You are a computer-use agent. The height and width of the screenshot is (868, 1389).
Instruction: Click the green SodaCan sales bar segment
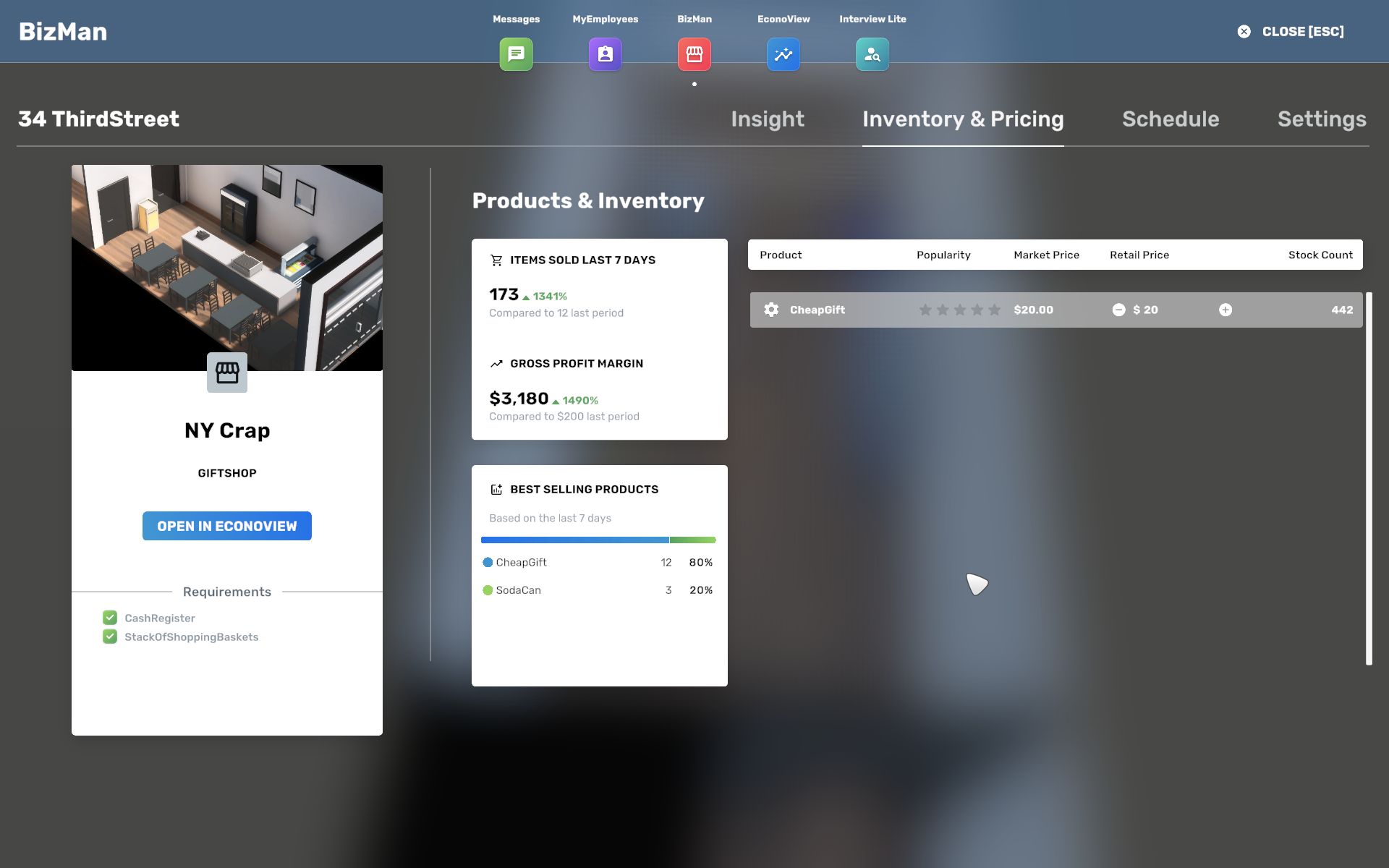(x=693, y=540)
